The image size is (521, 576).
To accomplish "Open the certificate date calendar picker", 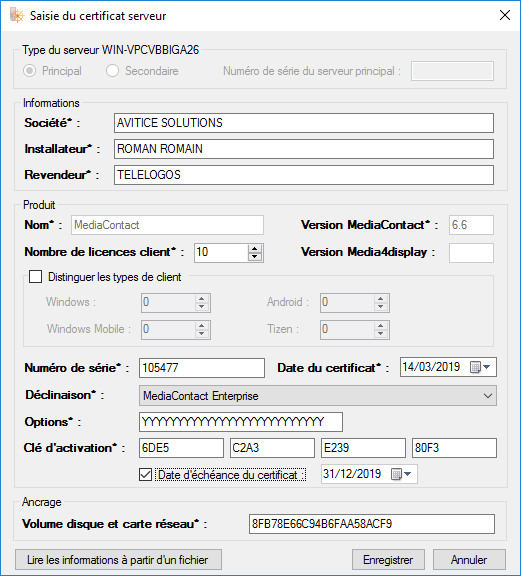I will (480, 367).
